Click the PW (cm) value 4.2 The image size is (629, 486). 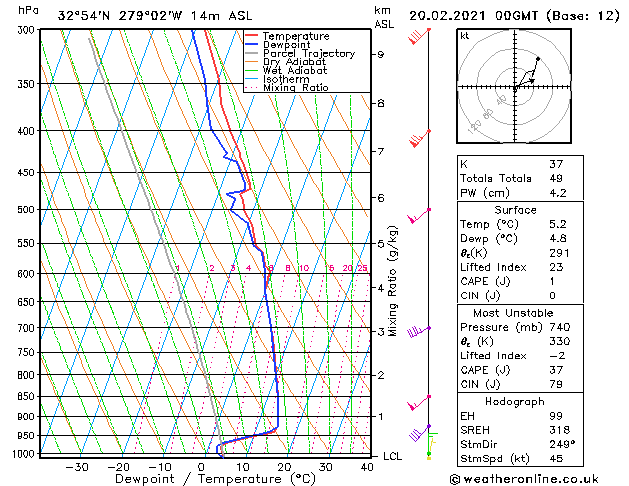click(x=558, y=193)
